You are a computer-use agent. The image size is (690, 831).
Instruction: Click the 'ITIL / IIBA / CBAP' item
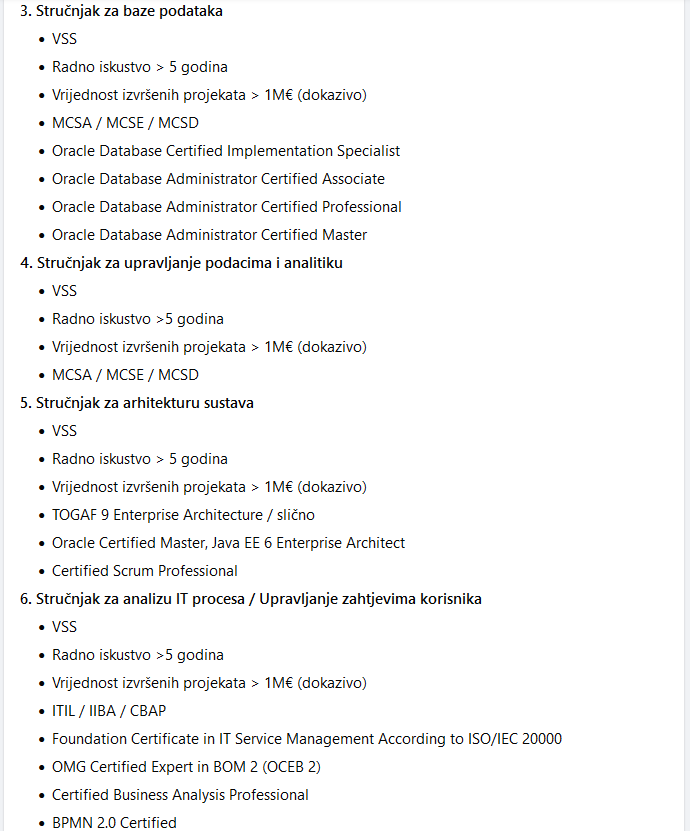coord(109,711)
